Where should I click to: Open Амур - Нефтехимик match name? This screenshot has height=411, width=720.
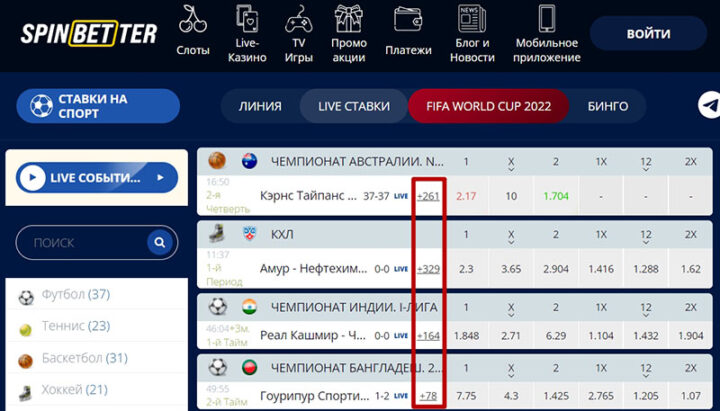(x=314, y=269)
